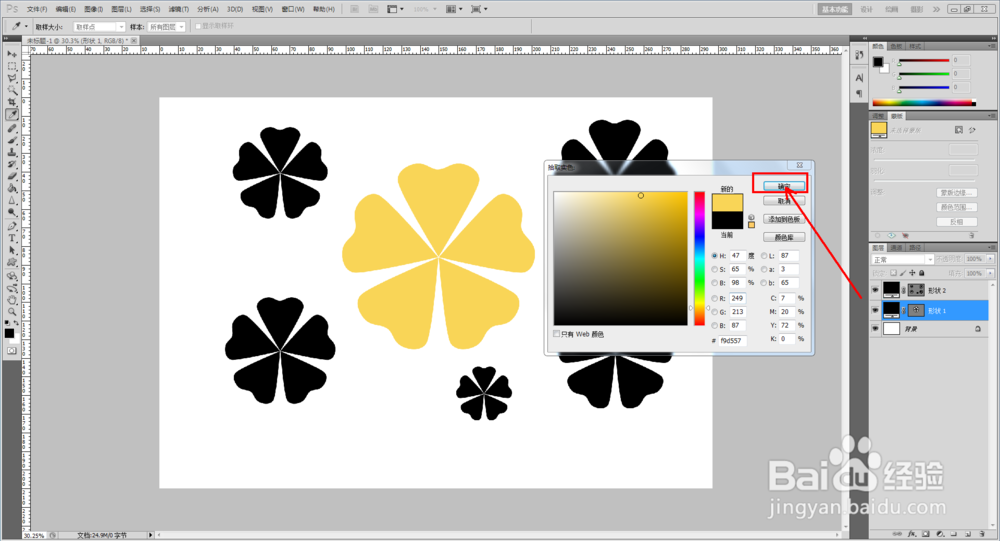Open the tool preset picker arrow

pos(26,27)
